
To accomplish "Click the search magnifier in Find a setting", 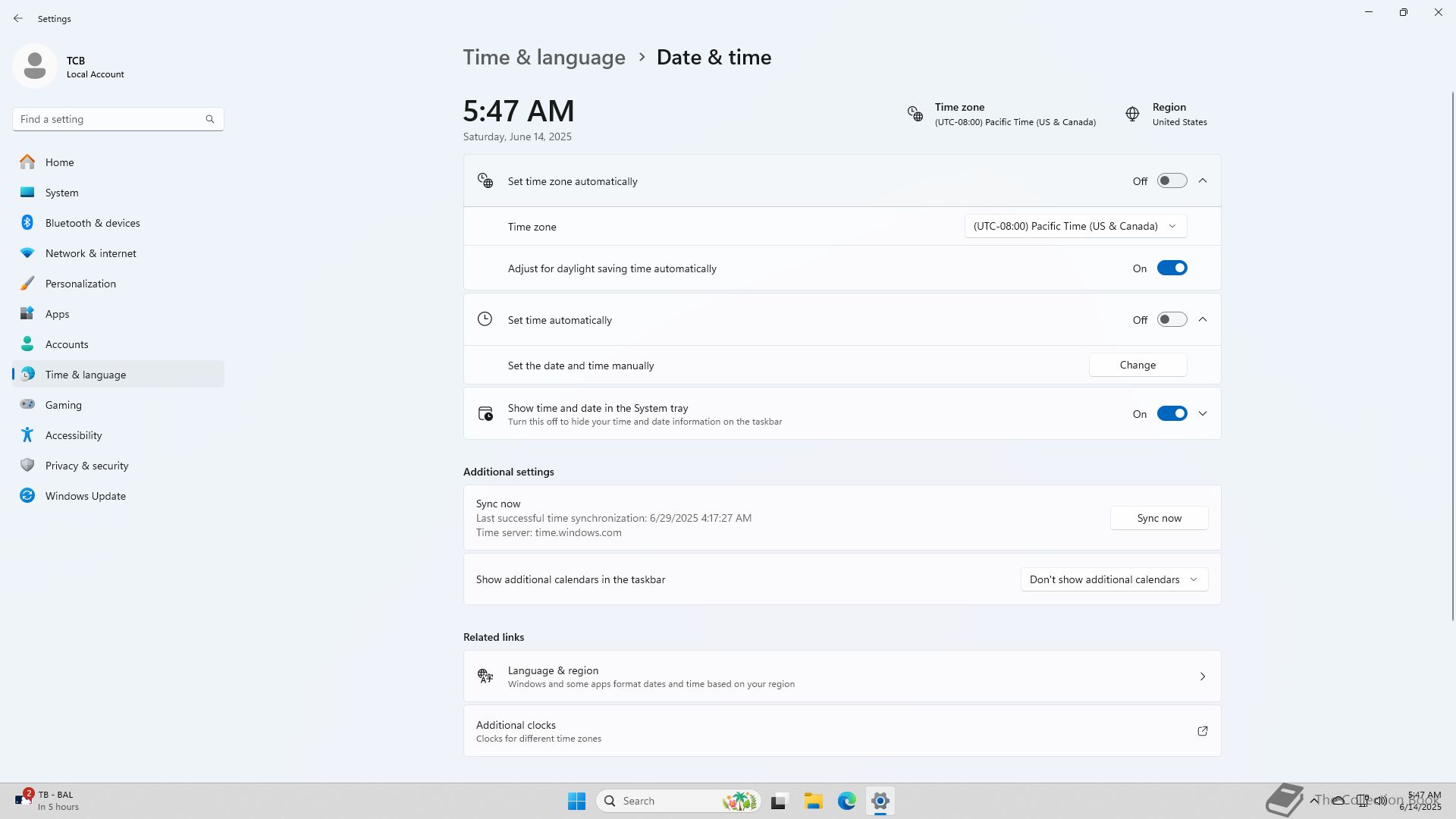I will click(210, 119).
